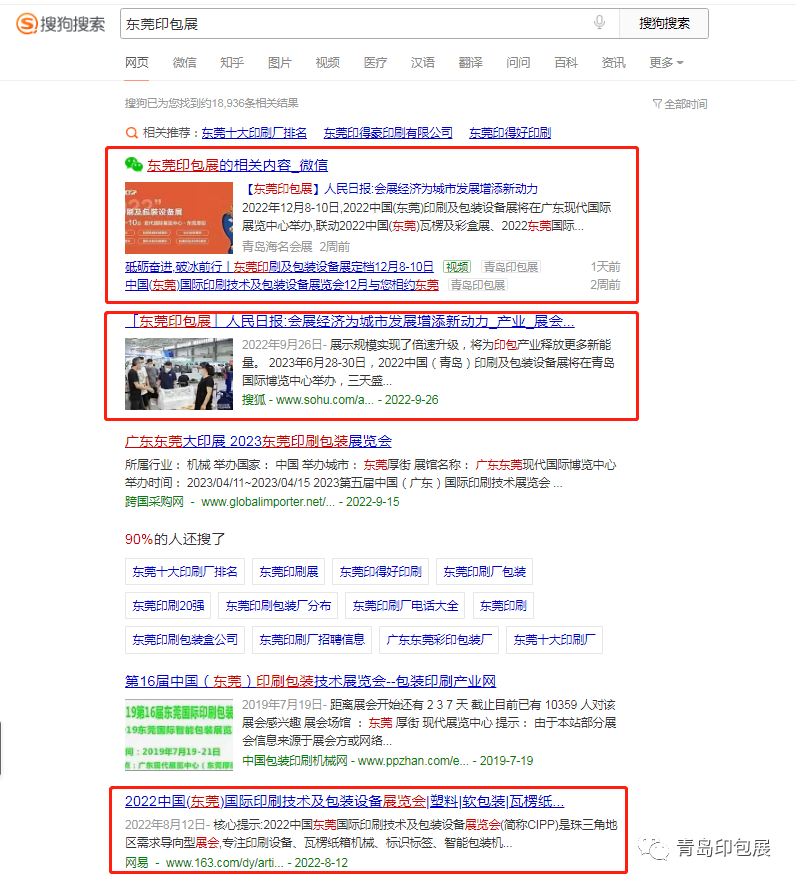Screen dimensions: 796x883
Task: Open 中国(东莞)国际印刷技术及包装设备展览会12月 link
Action: point(281,285)
